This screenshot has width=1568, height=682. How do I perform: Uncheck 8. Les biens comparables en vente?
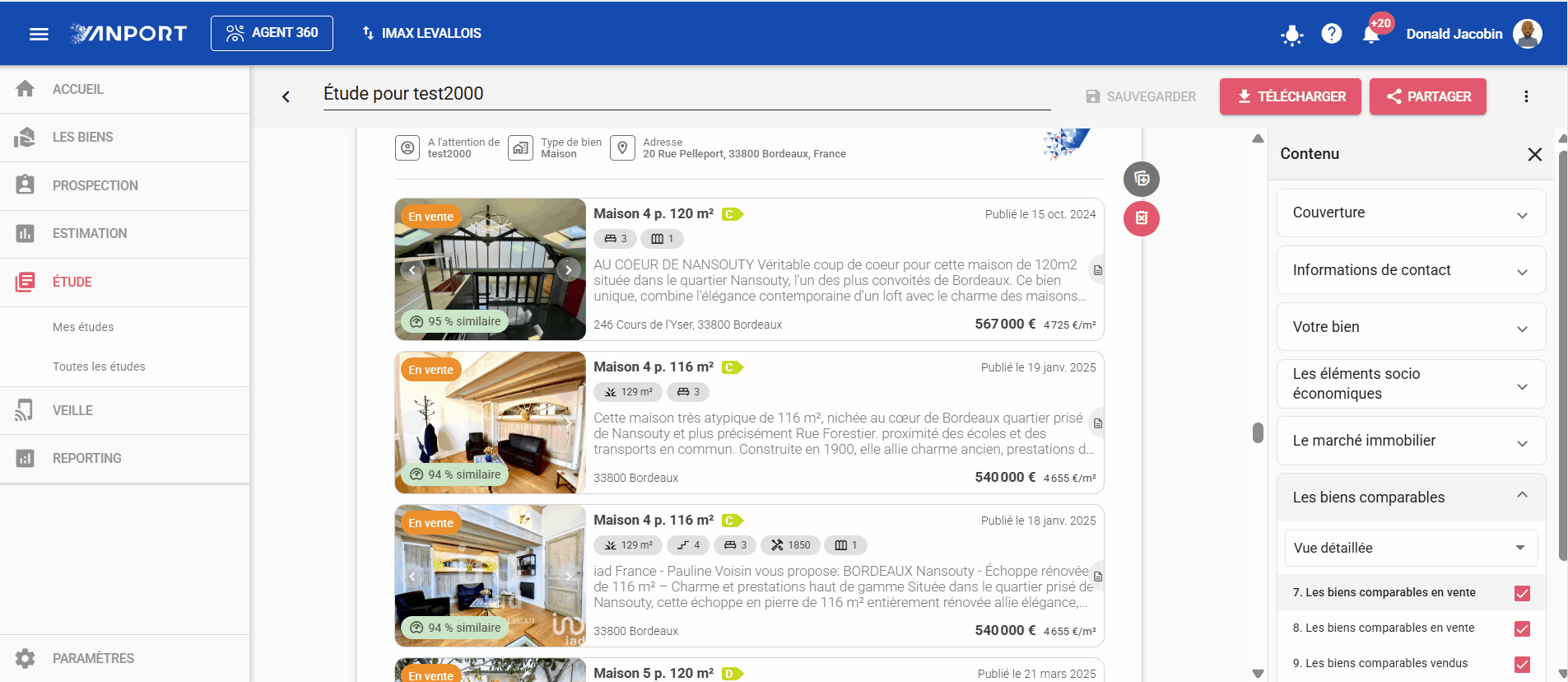(1522, 628)
